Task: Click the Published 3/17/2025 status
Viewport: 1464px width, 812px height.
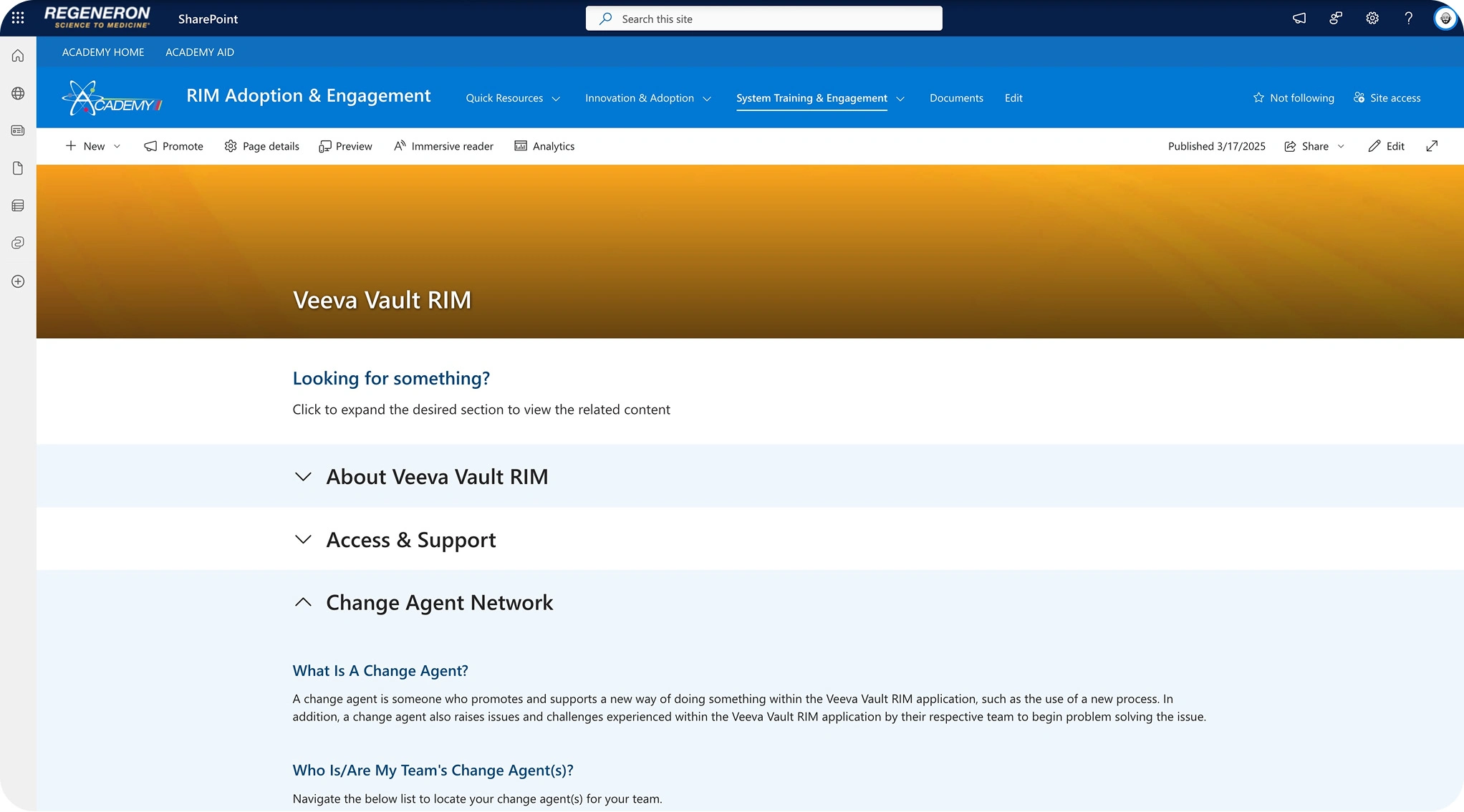Action: click(x=1217, y=146)
